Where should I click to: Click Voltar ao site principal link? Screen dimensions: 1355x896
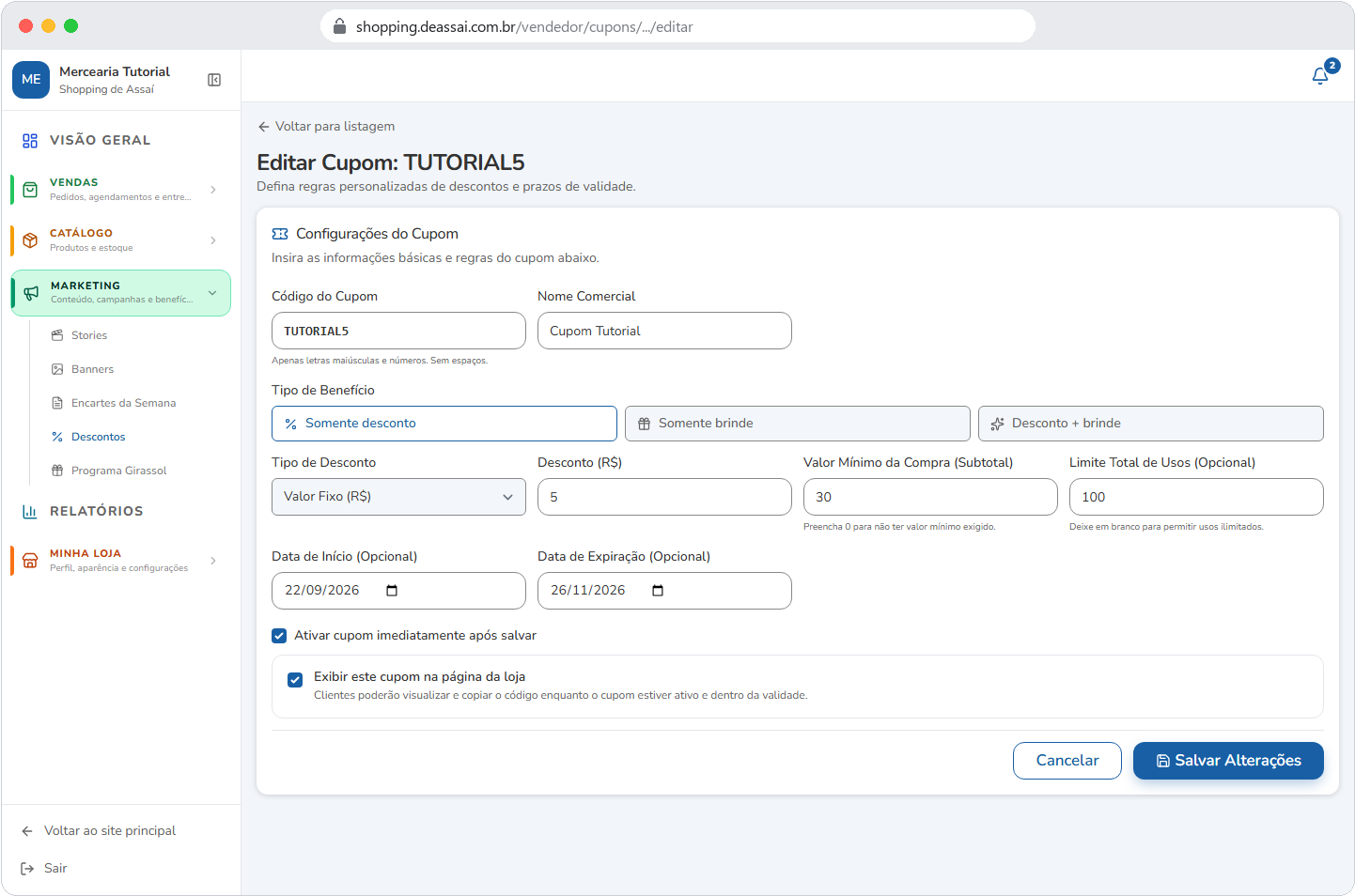point(110,831)
